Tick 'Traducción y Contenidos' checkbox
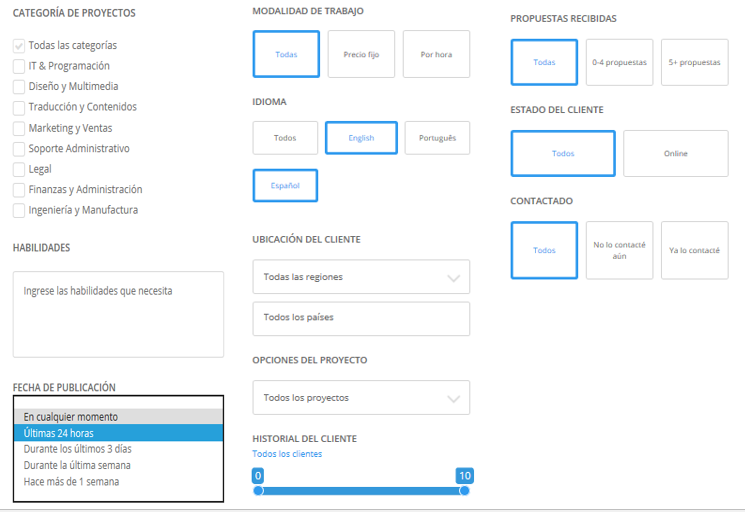 19,107
